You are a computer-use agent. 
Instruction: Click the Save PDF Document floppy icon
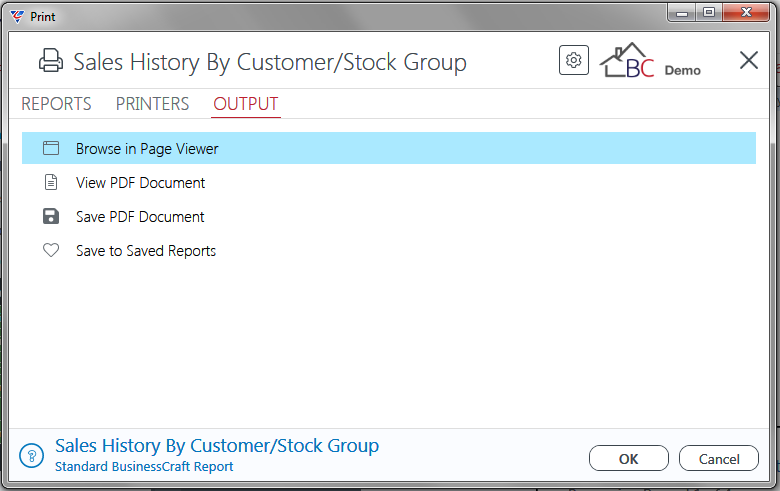pyautogui.click(x=51, y=216)
